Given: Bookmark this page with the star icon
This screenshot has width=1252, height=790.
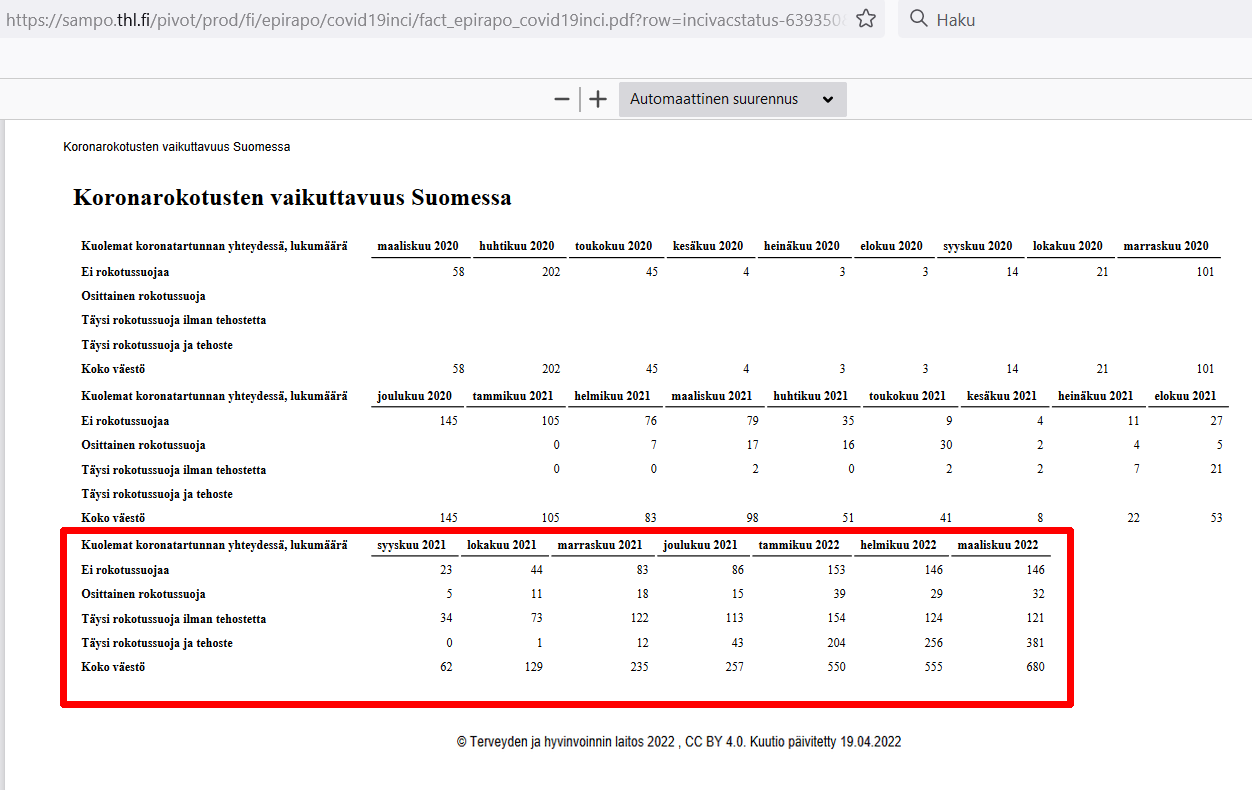Looking at the screenshot, I should (866, 19).
